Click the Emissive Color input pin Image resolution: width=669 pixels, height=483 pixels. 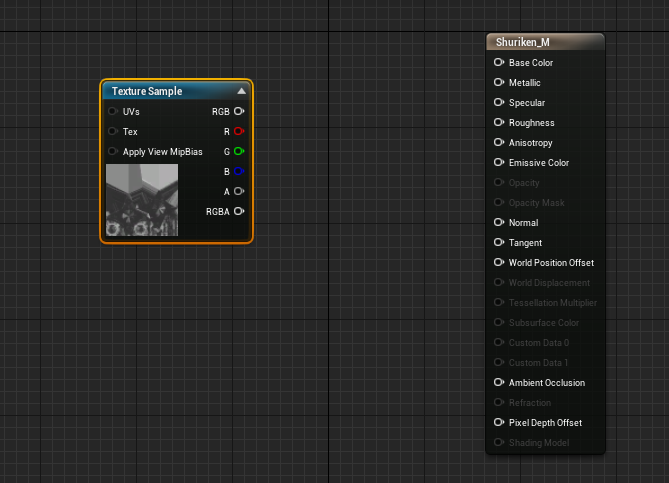[x=499, y=163]
